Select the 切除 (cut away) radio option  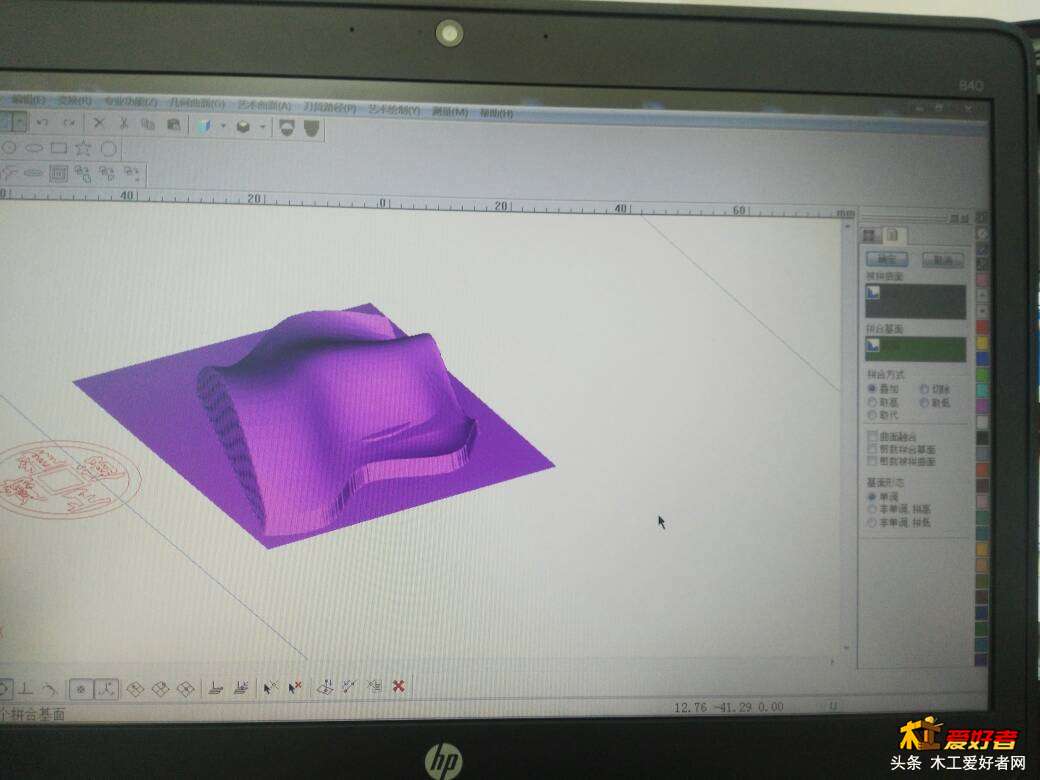click(x=924, y=388)
